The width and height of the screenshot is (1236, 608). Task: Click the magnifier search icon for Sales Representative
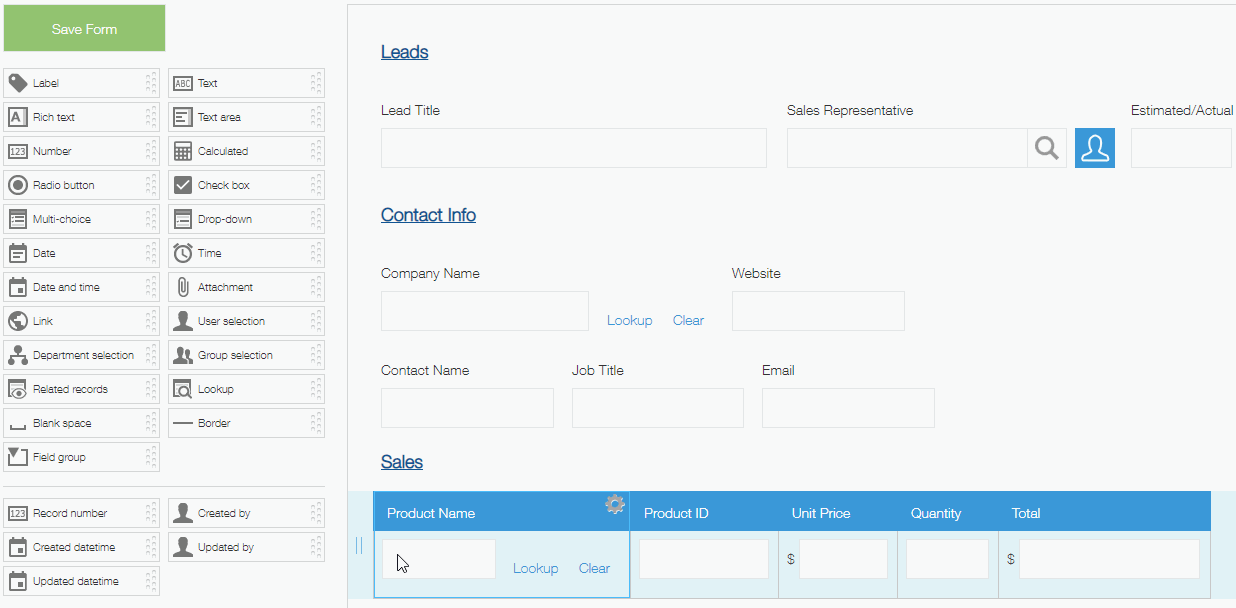1046,148
